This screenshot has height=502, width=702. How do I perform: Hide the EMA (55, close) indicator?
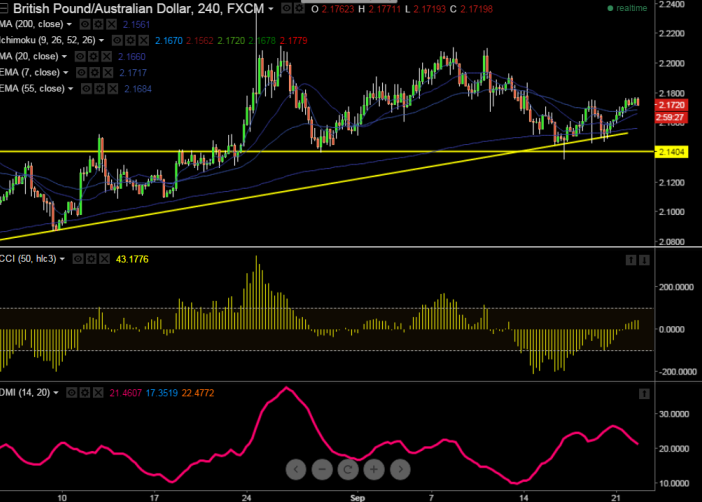[86, 89]
